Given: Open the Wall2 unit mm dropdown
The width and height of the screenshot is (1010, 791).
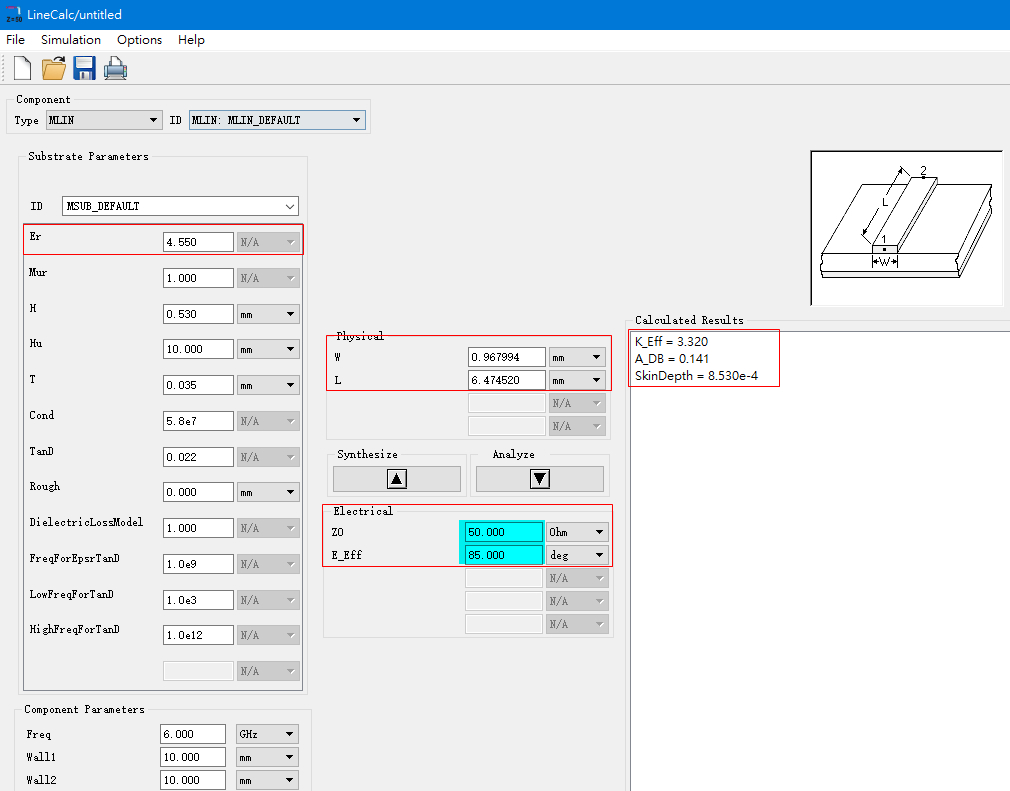Looking at the screenshot, I should (x=267, y=780).
